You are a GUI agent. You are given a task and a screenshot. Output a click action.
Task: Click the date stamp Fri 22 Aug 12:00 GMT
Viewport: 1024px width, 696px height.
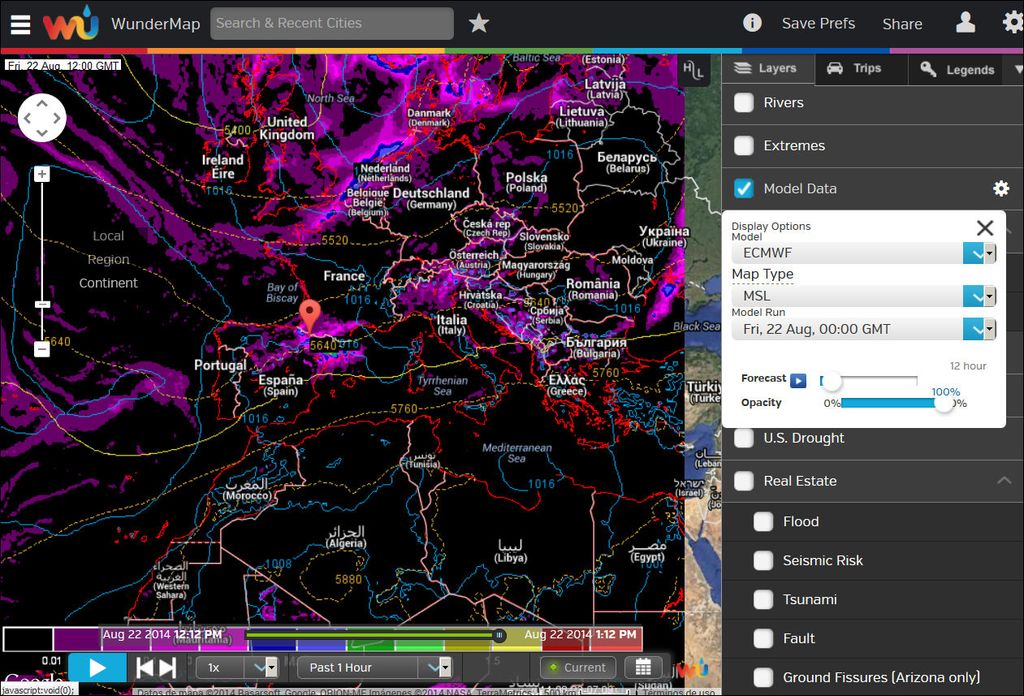pos(63,65)
